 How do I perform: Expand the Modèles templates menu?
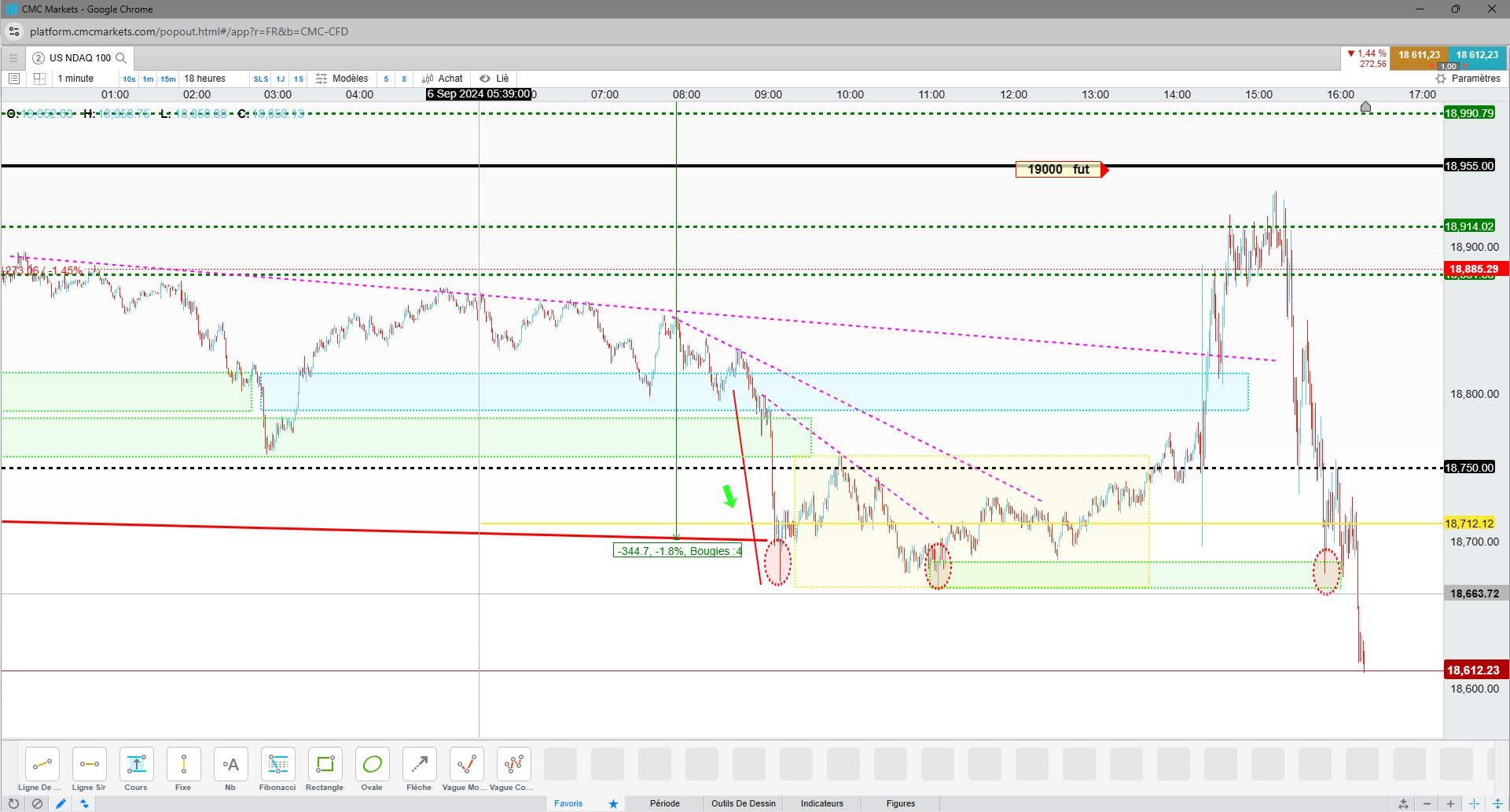[342, 79]
